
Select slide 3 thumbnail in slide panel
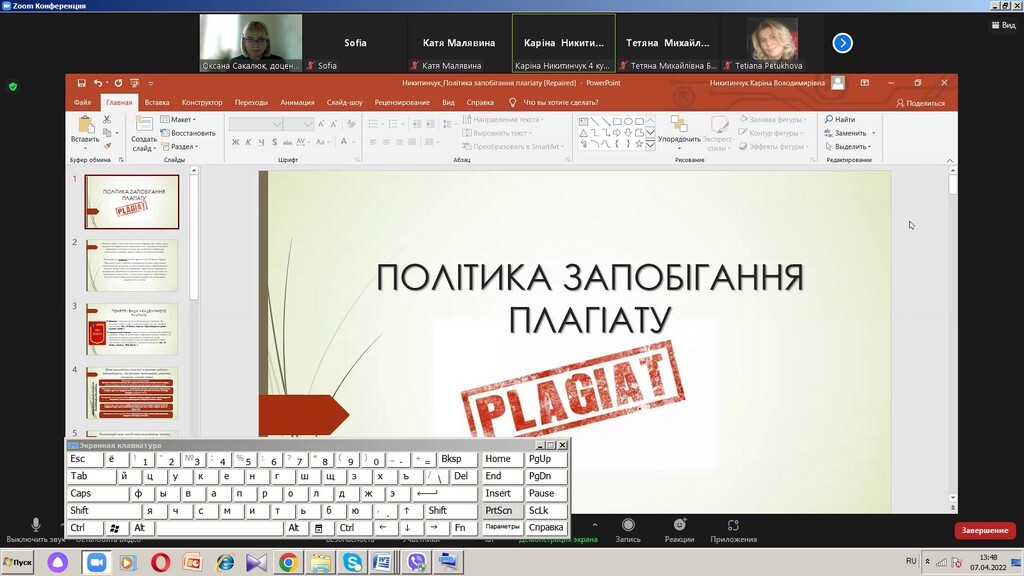pos(132,329)
